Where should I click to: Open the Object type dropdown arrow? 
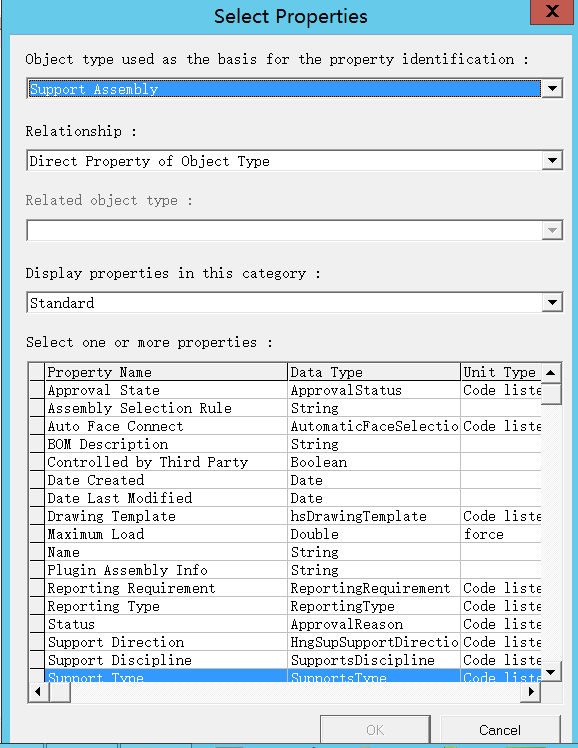(x=552, y=89)
